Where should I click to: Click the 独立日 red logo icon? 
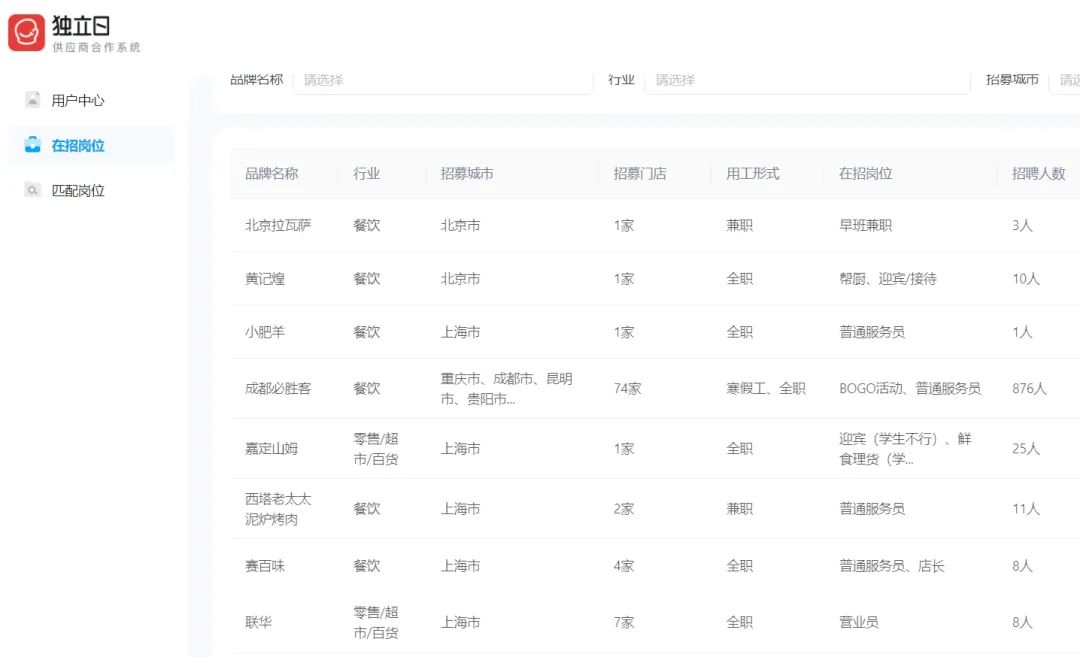26,32
